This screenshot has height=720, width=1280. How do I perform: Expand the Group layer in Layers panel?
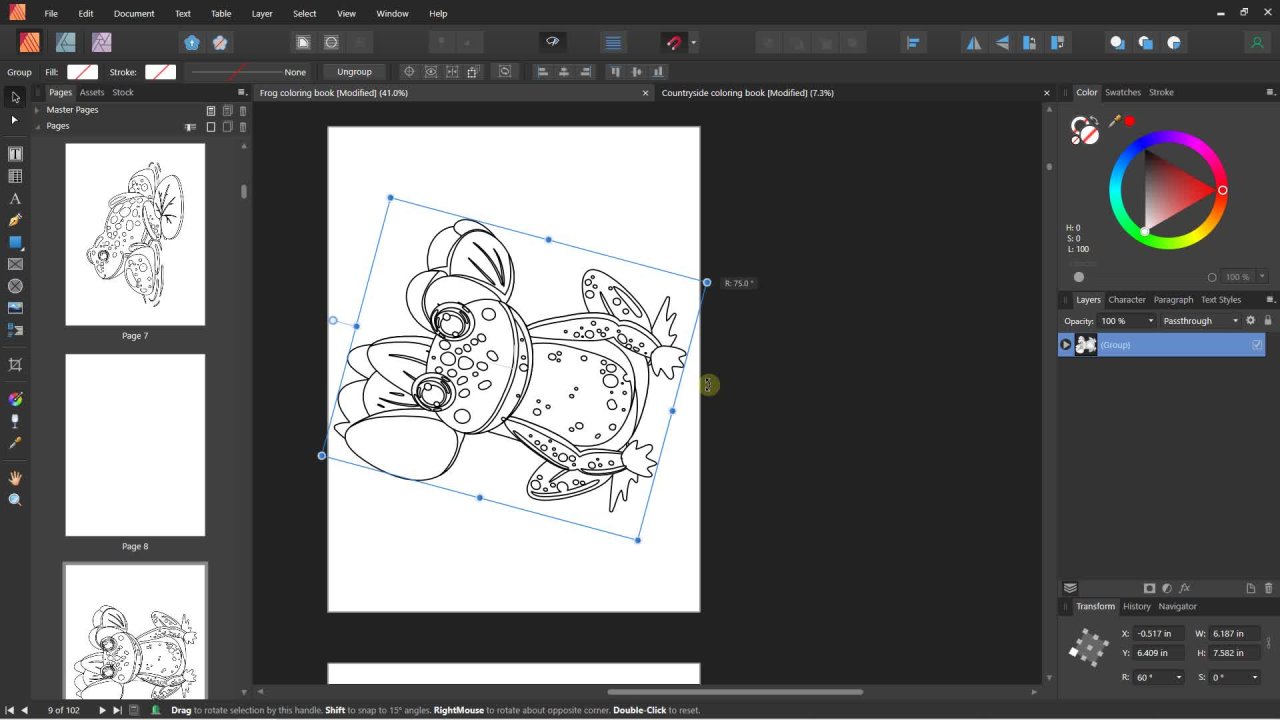point(1066,345)
